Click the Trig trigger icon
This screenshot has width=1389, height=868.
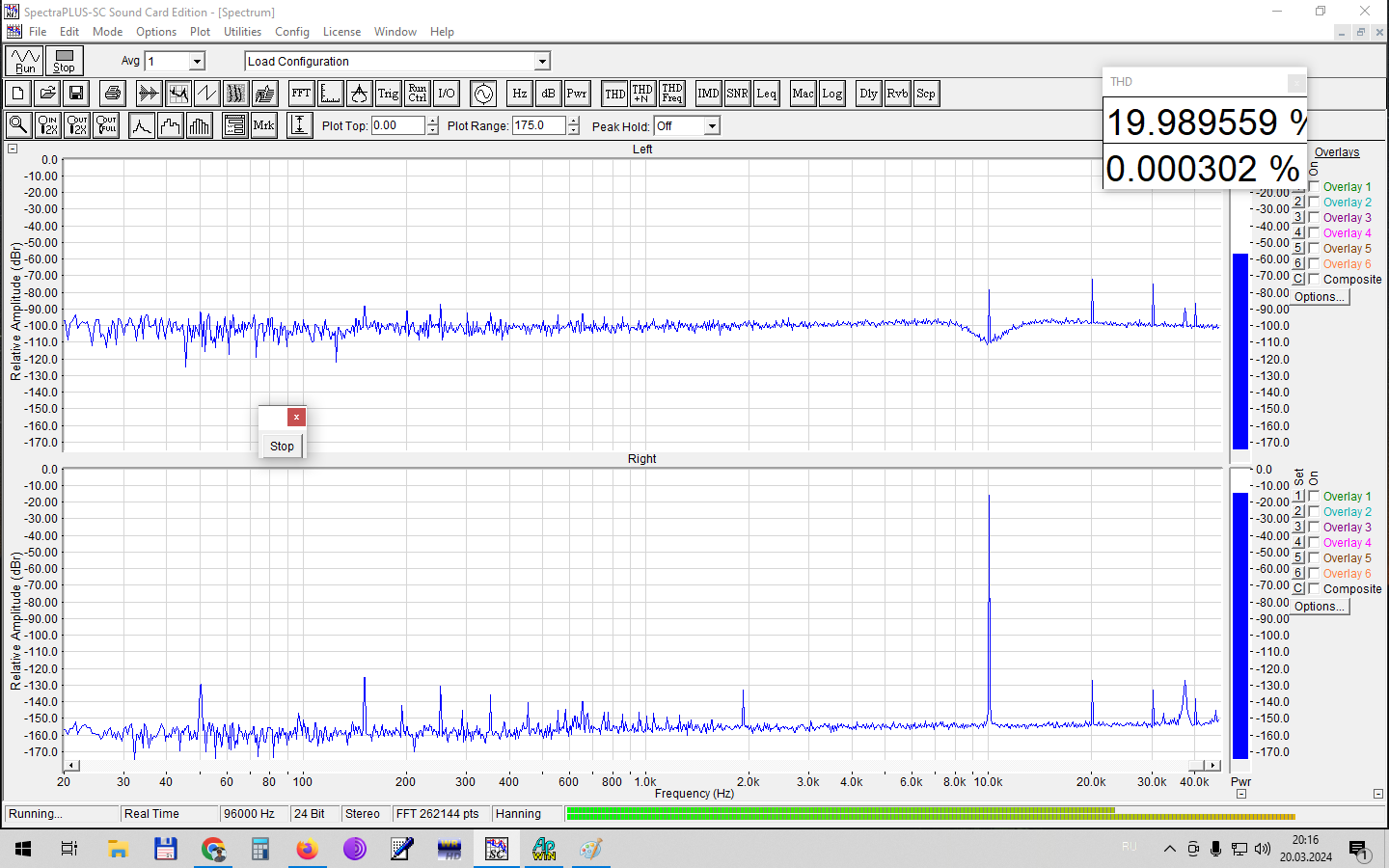click(388, 94)
